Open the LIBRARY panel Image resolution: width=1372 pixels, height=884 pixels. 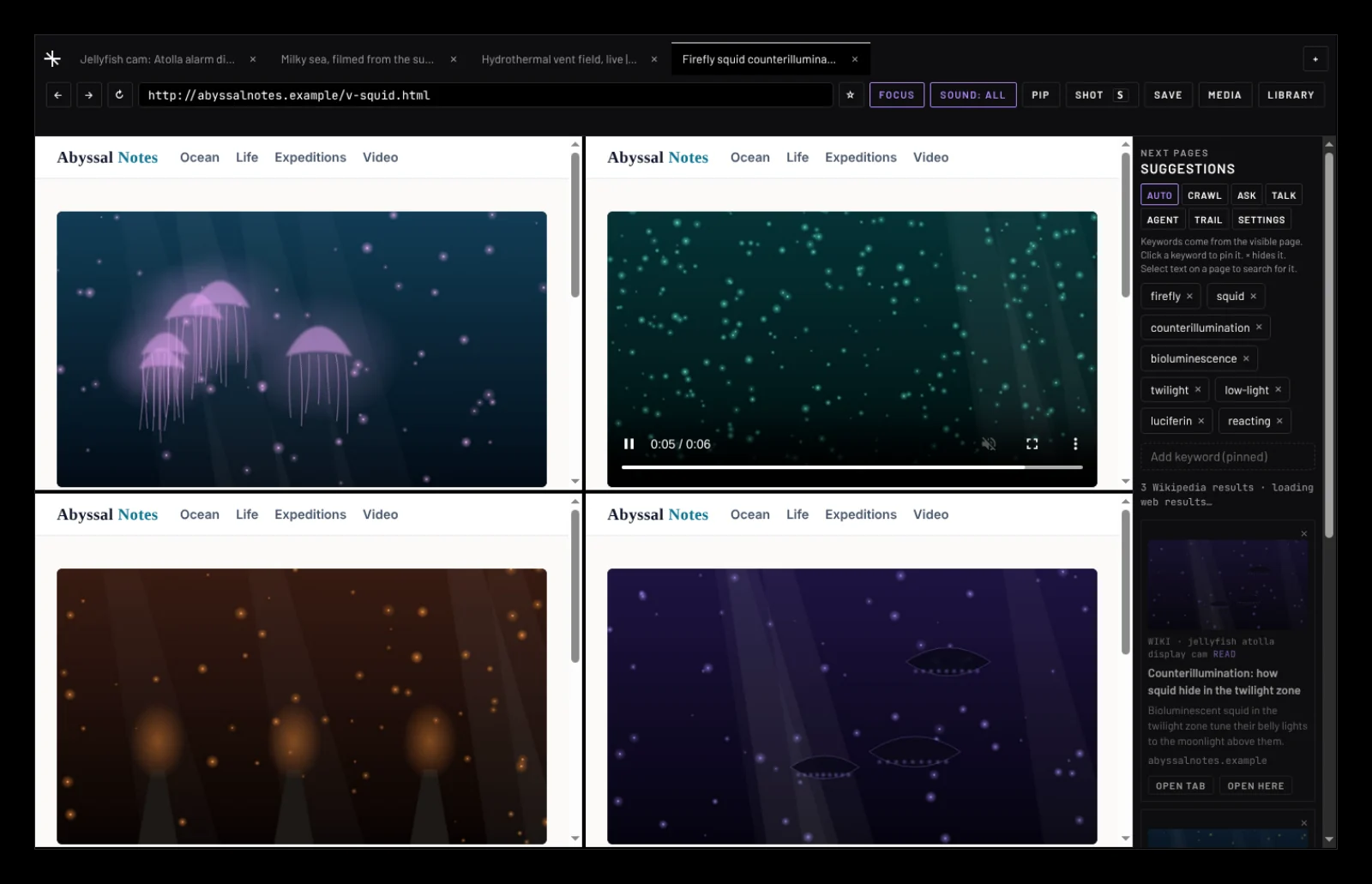1291,95
